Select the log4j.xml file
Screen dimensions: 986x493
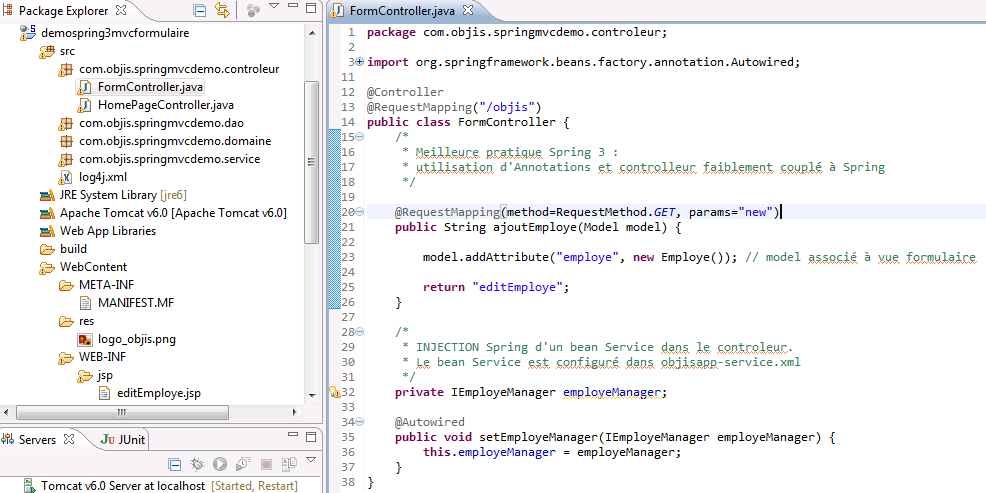point(103,177)
